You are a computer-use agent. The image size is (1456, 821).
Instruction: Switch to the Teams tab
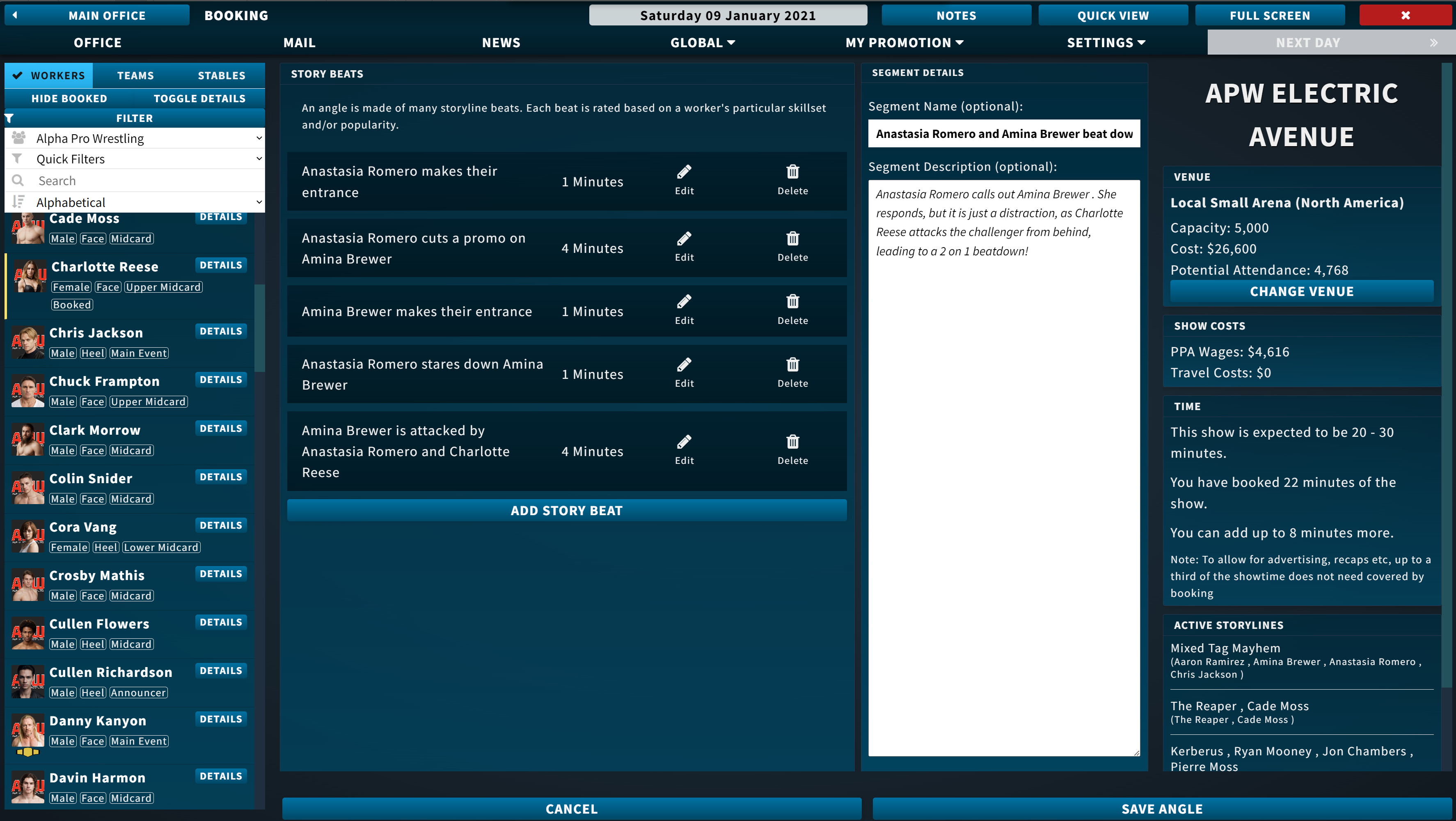coord(136,75)
